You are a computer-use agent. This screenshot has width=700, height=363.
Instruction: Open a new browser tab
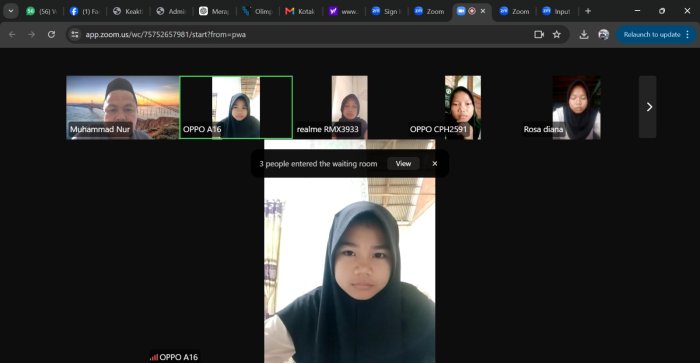588,11
